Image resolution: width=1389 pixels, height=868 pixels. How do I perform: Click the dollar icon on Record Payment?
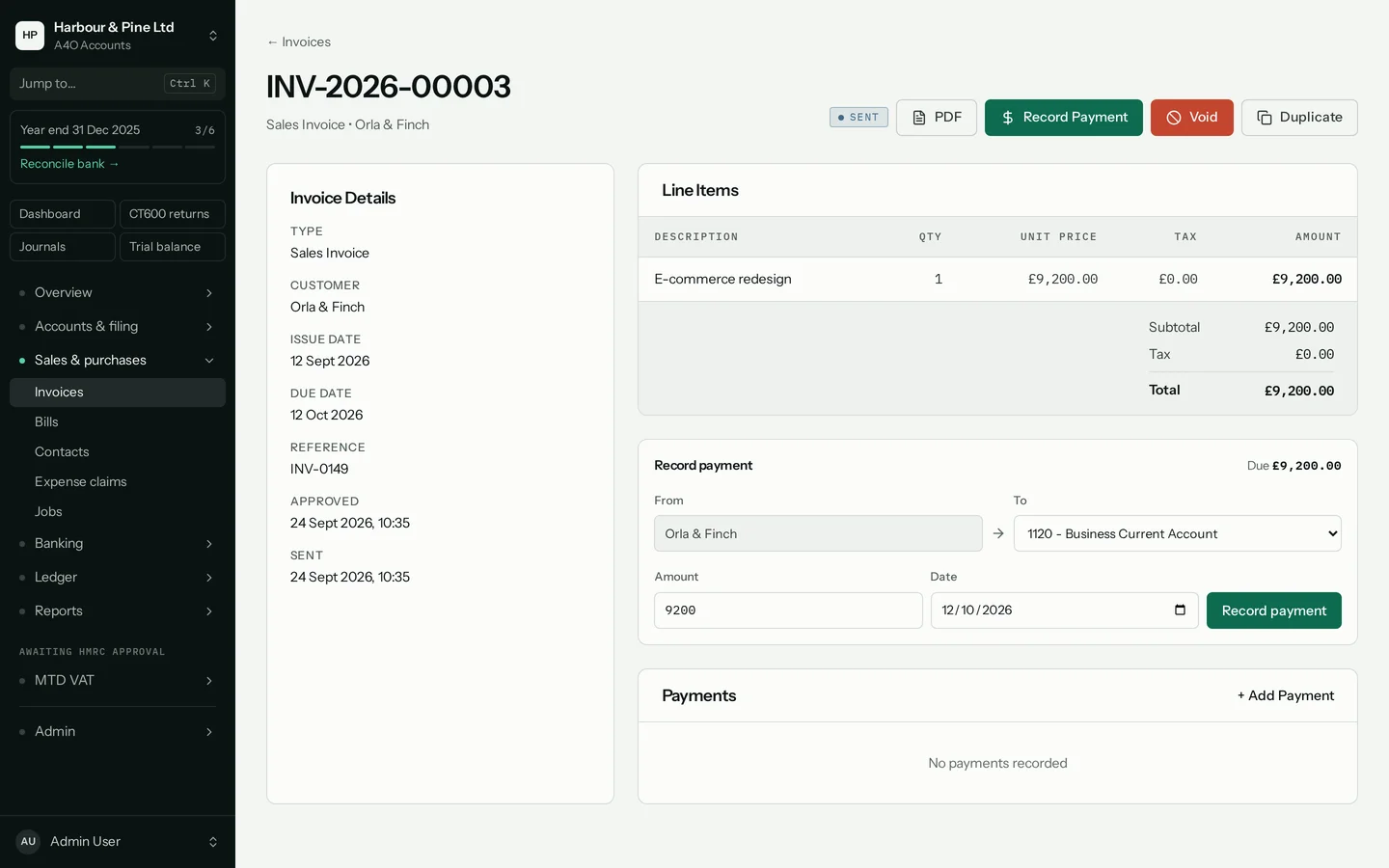click(x=1008, y=118)
